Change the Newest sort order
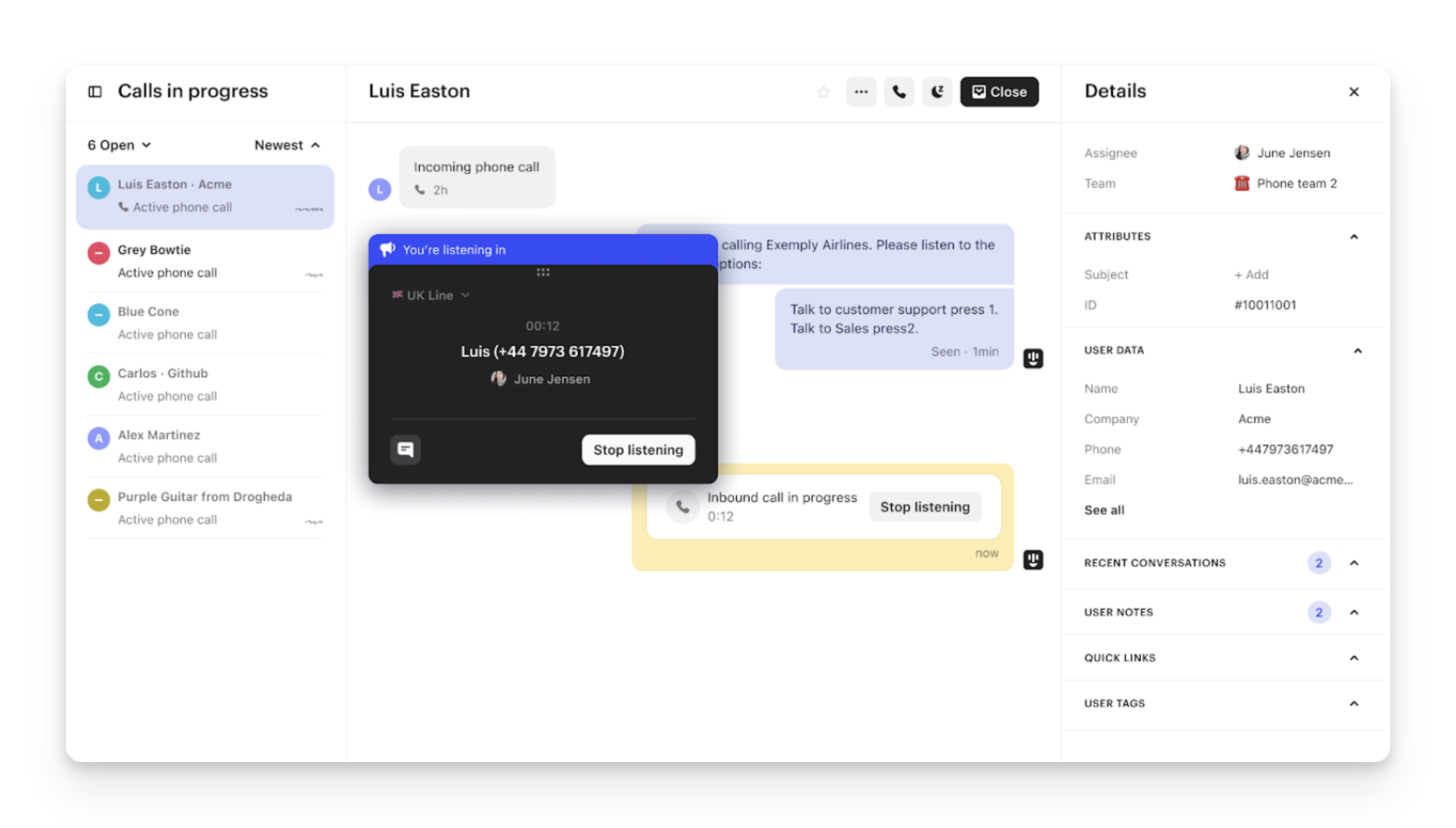The height and width of the screenshot is (828, 1456). coord(287,145)
